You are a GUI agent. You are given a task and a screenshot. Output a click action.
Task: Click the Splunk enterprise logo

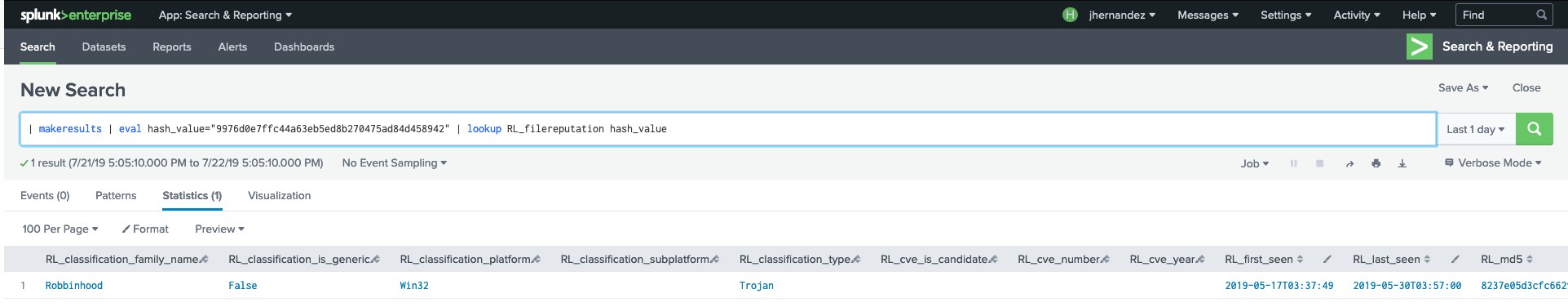coord(76,15)
